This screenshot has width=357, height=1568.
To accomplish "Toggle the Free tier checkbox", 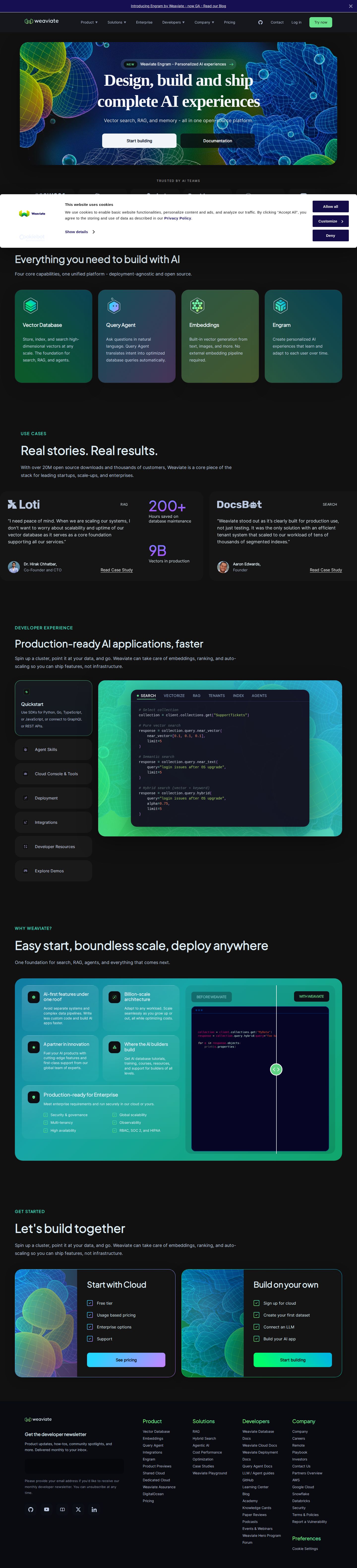I will point(90,1303).
